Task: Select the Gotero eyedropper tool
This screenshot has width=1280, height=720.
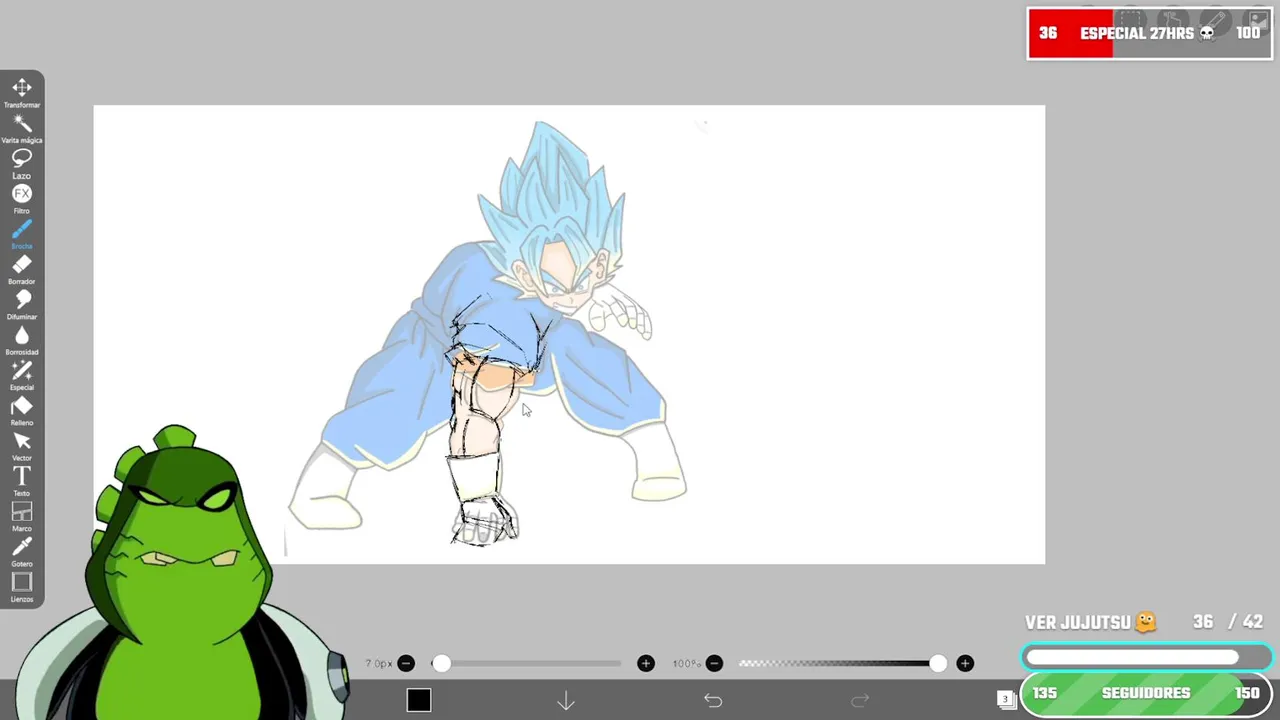Action: (x=22, y=552)
